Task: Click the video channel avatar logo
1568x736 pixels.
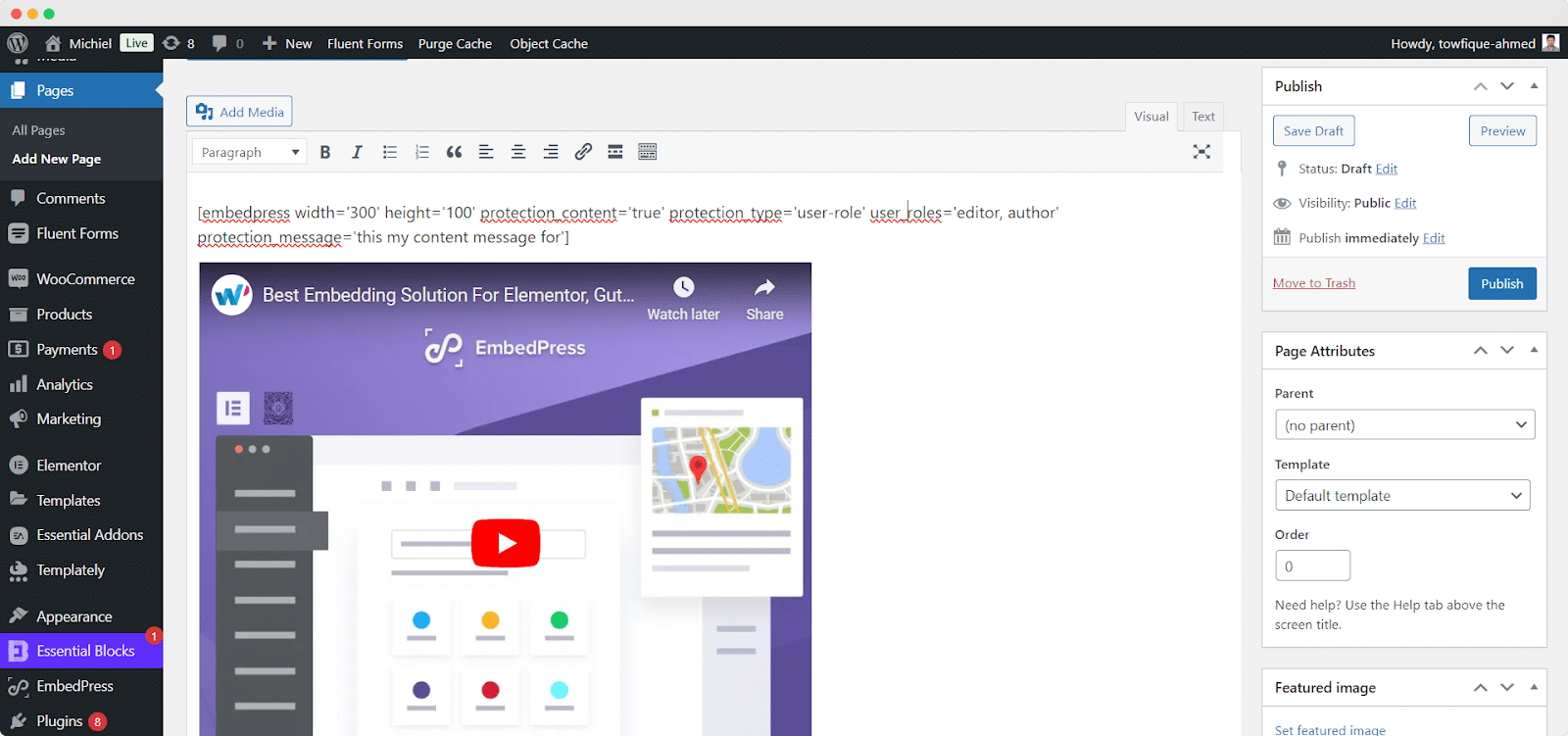Action: click(232, 295)
